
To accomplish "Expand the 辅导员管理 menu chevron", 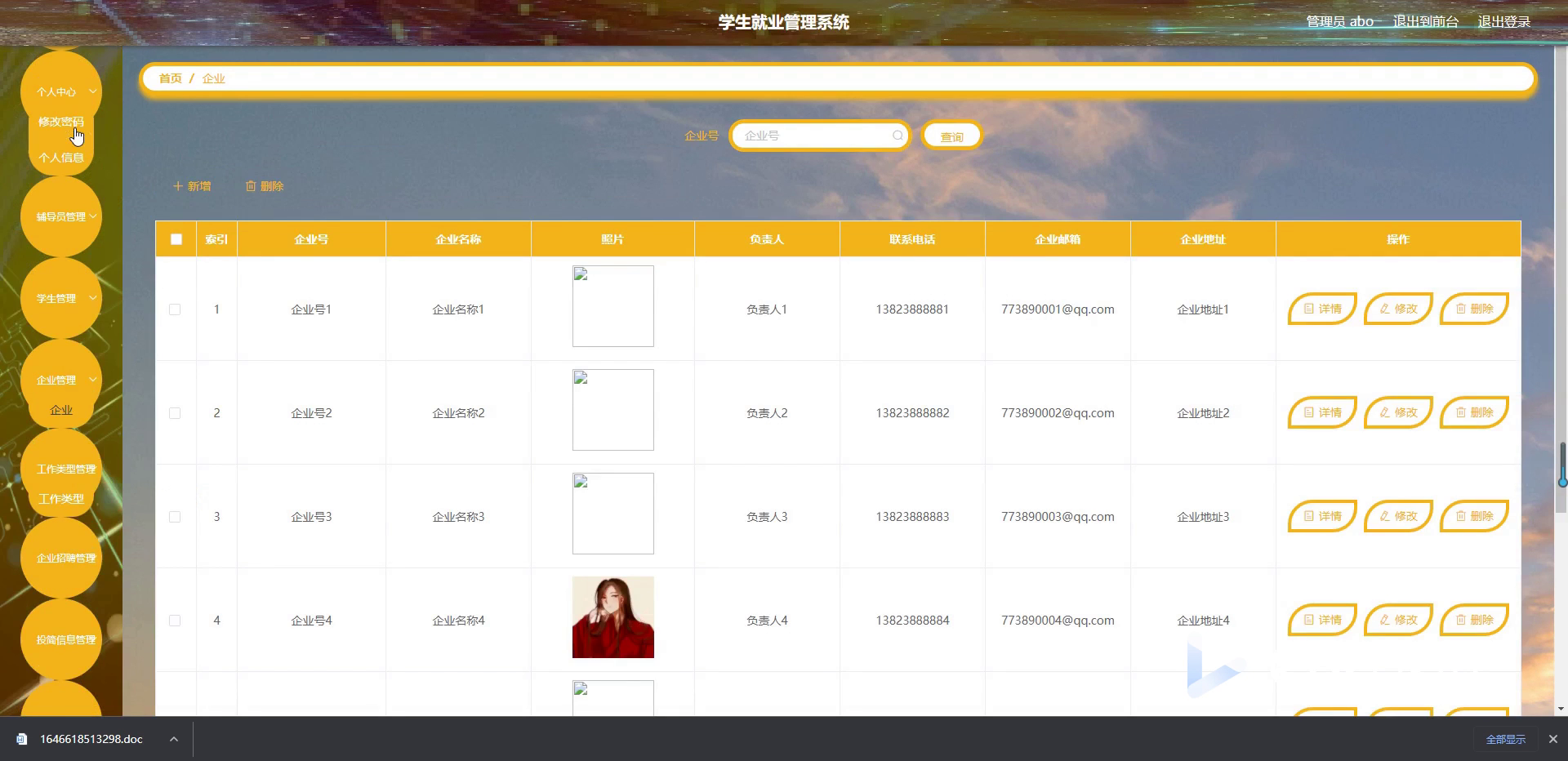I will click(92, 216).
